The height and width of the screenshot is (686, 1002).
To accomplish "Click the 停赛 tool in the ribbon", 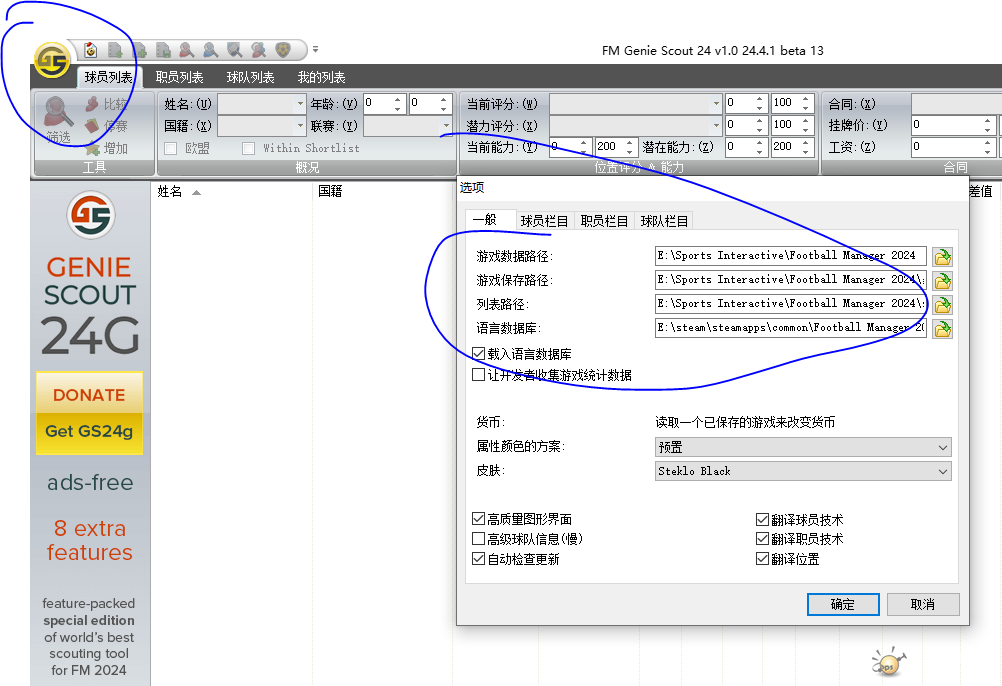I will (x=107, y=126).
